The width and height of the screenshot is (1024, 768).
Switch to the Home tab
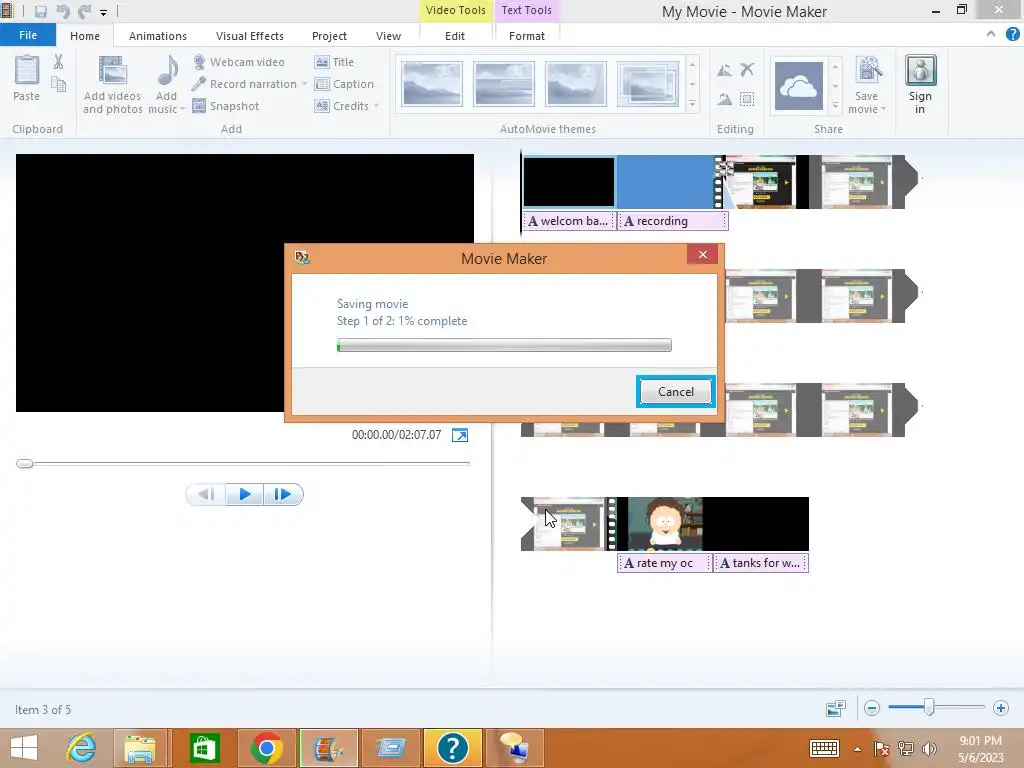(85, 36)
